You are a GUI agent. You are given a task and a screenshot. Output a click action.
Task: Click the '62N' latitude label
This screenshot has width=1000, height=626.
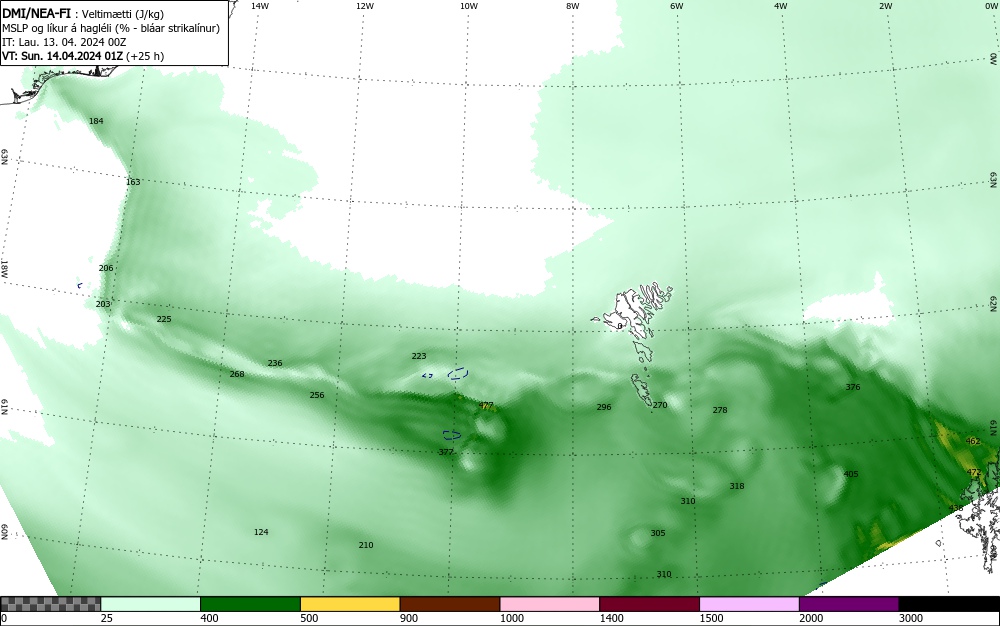994,303
